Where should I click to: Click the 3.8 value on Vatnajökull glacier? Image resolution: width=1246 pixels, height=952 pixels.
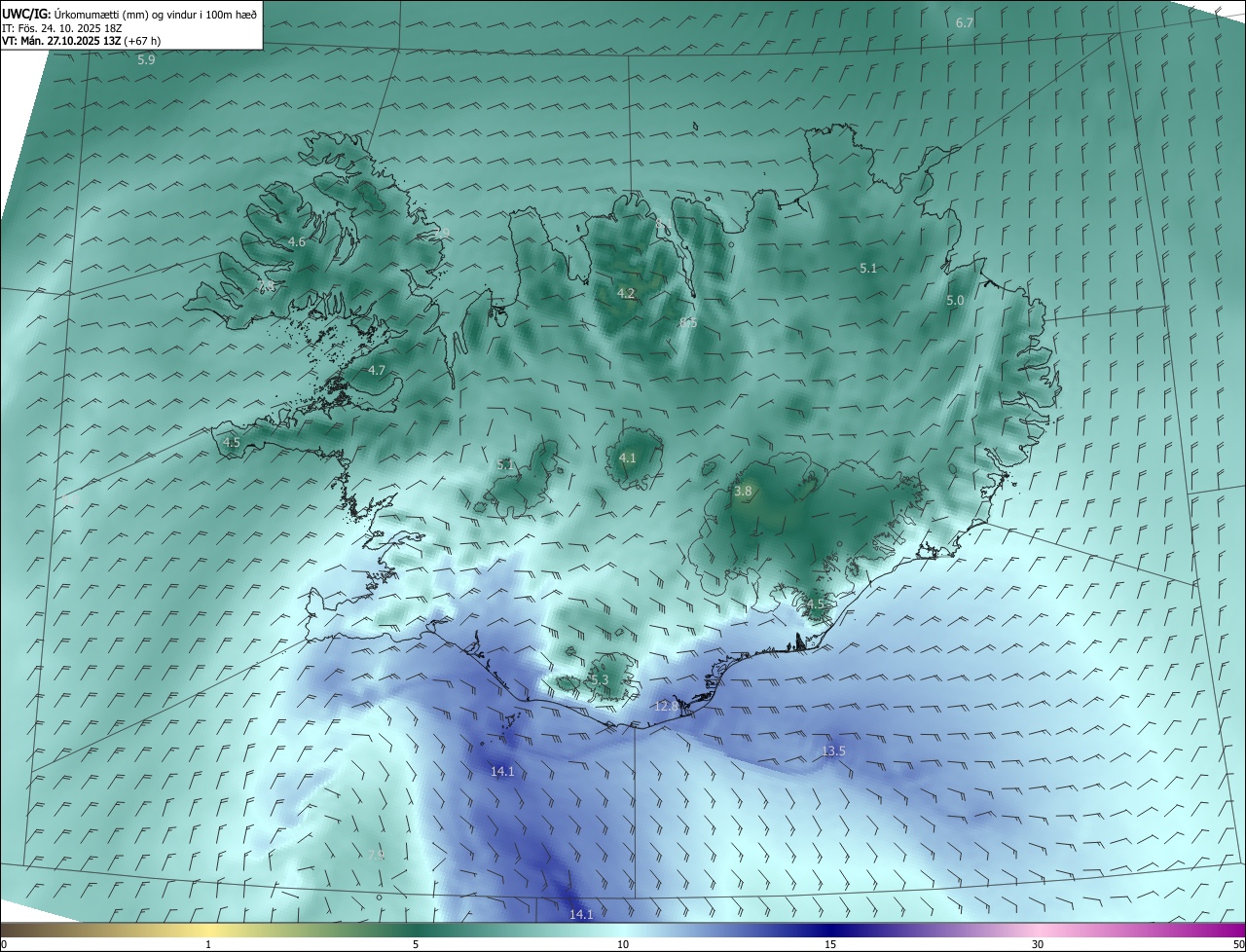pyautogui.click(x=743, y=492)
